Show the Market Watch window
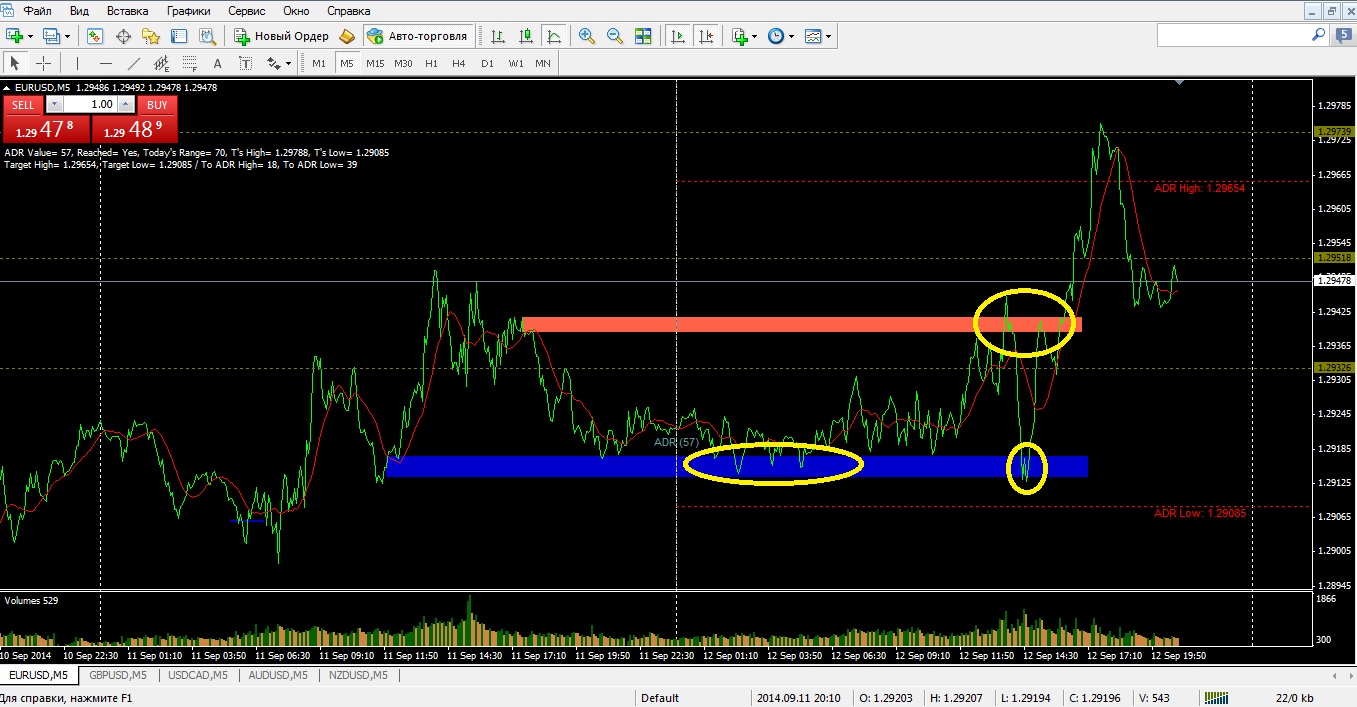The image size is (1357, 707). point(95,36)
